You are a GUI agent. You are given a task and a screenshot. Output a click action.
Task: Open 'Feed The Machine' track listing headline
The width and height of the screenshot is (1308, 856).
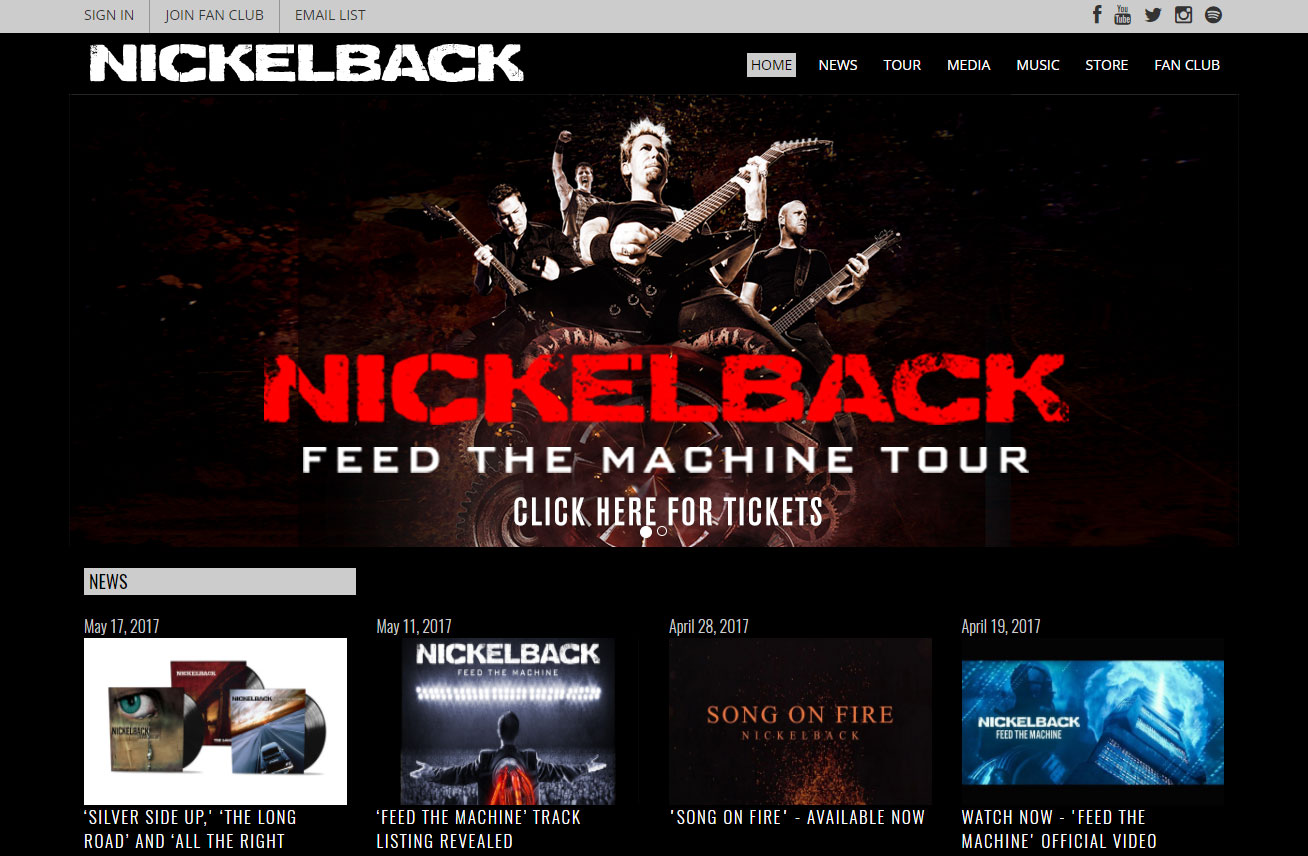click(478, 829)
